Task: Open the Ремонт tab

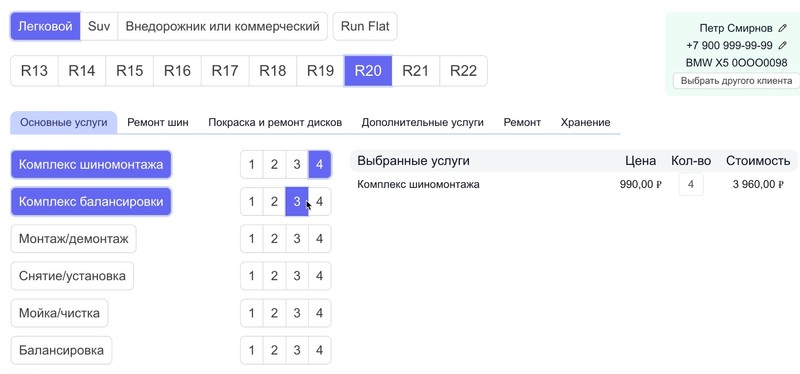Action: [522, 122]
